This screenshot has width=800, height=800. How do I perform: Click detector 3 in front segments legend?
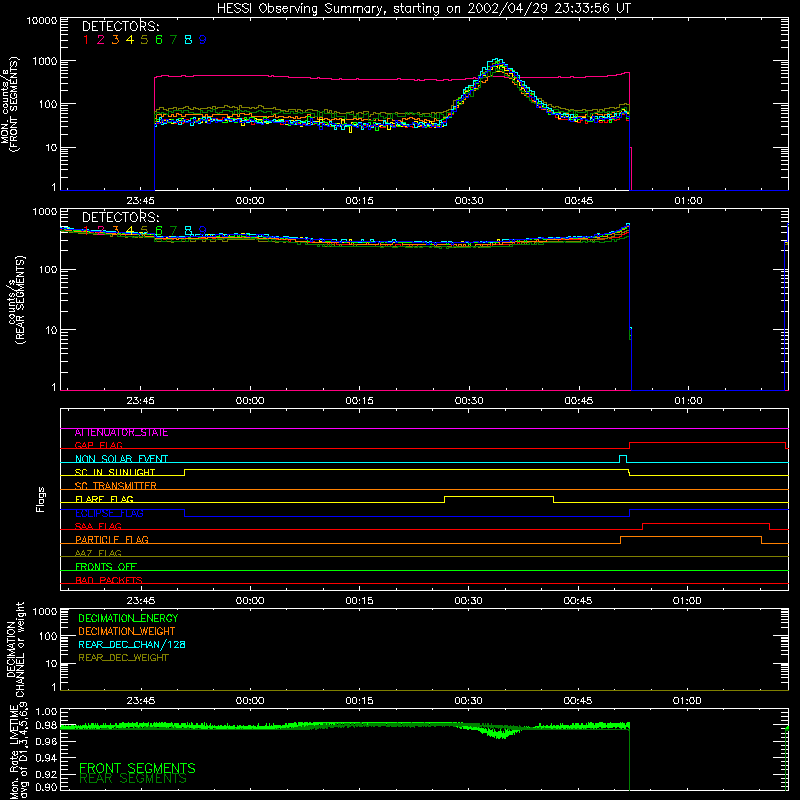[115, 40]
